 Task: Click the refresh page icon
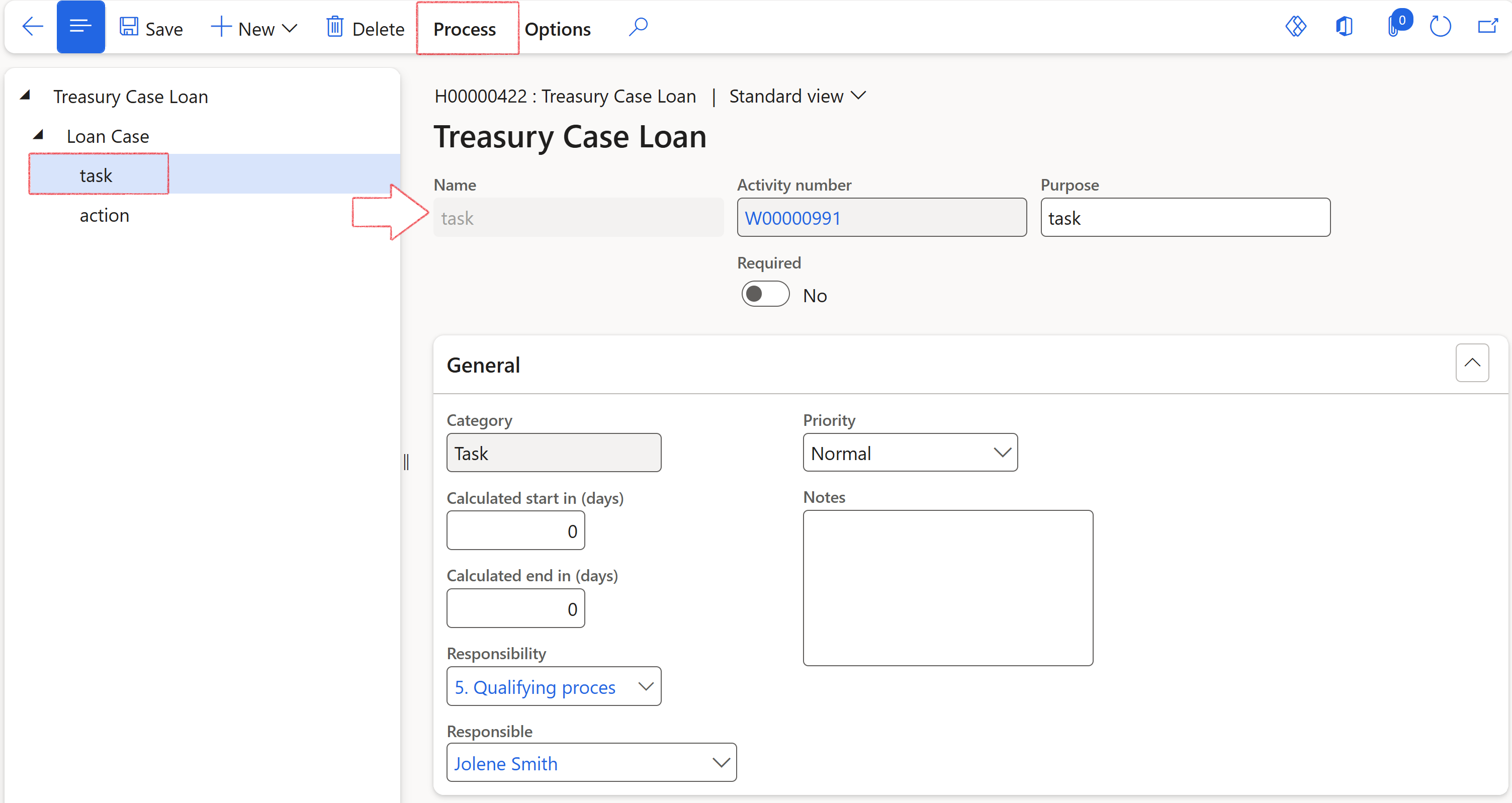[x=1440, y=27]
